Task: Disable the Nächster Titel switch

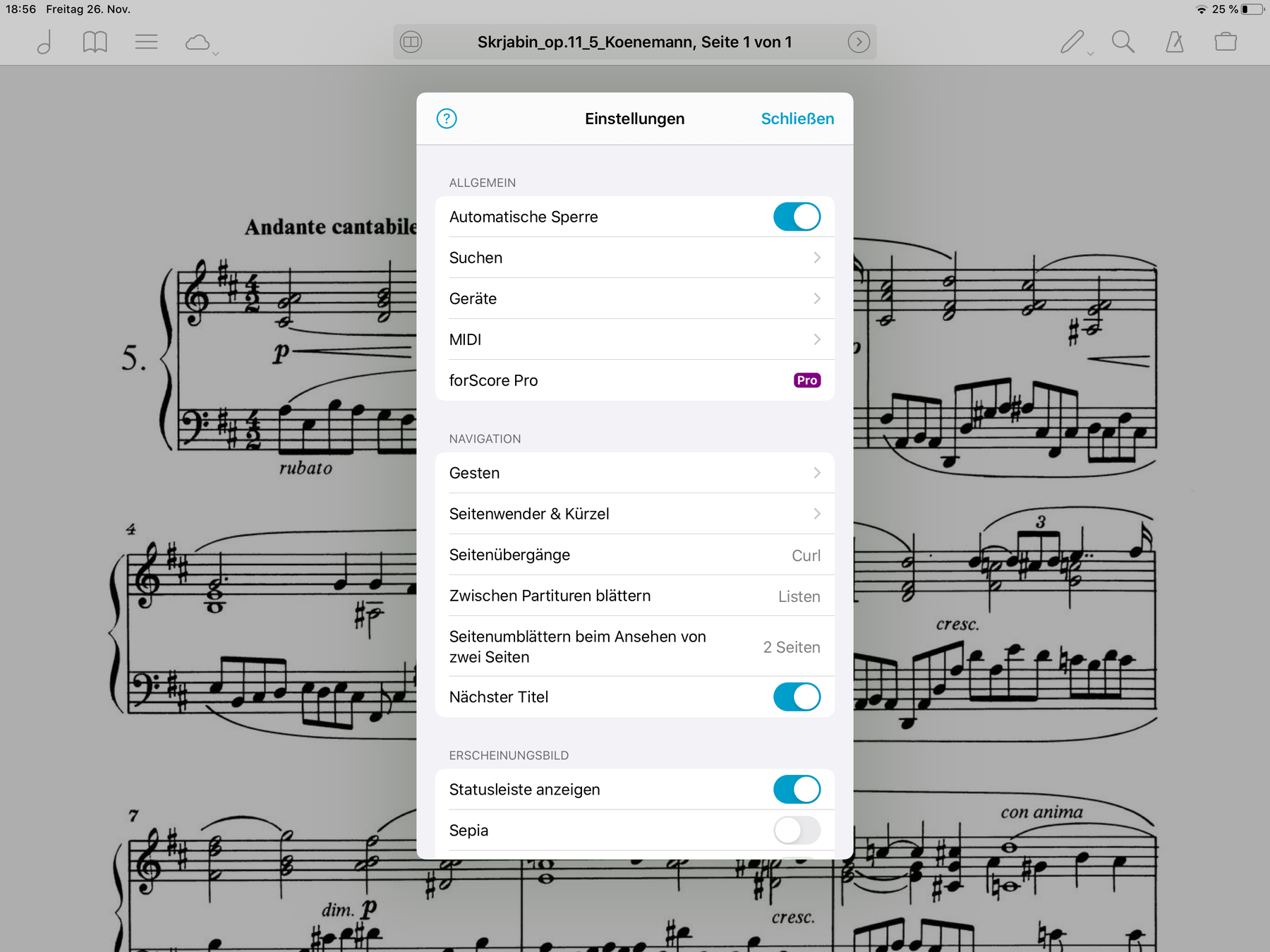Action: (x=797, y=697)
